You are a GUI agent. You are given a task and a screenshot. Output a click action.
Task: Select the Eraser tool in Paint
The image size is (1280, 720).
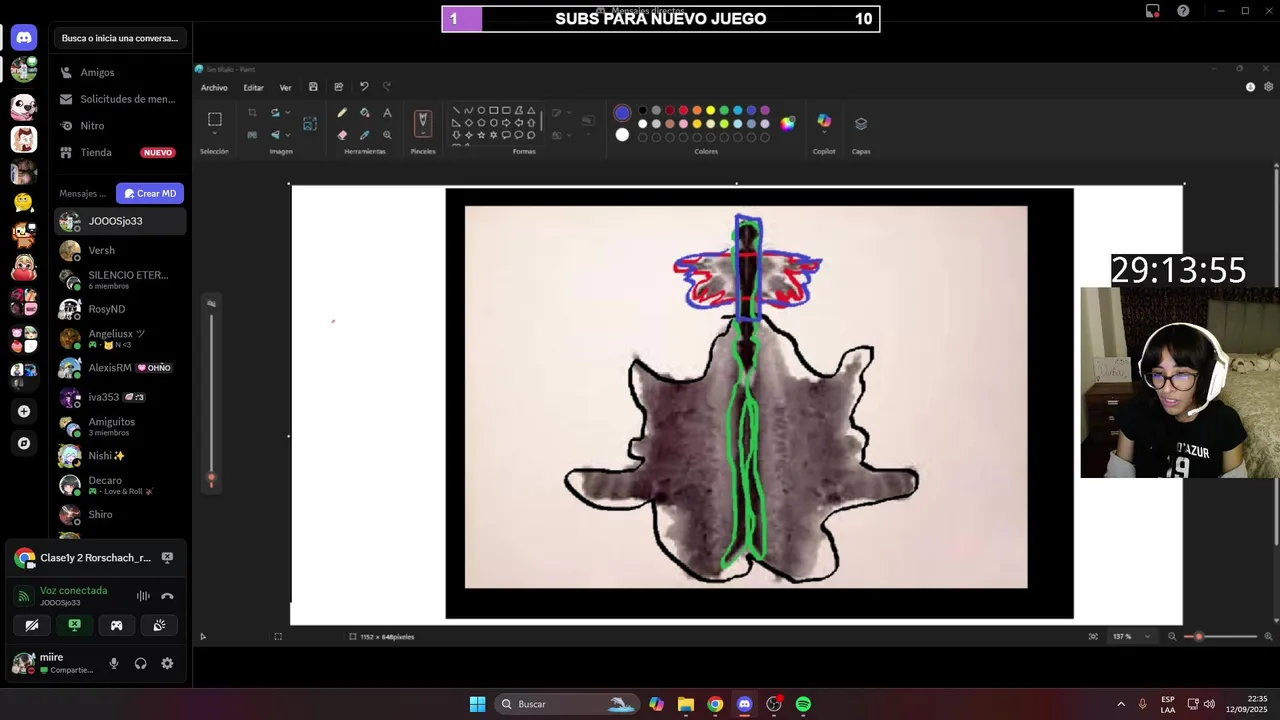click(342, 135)
